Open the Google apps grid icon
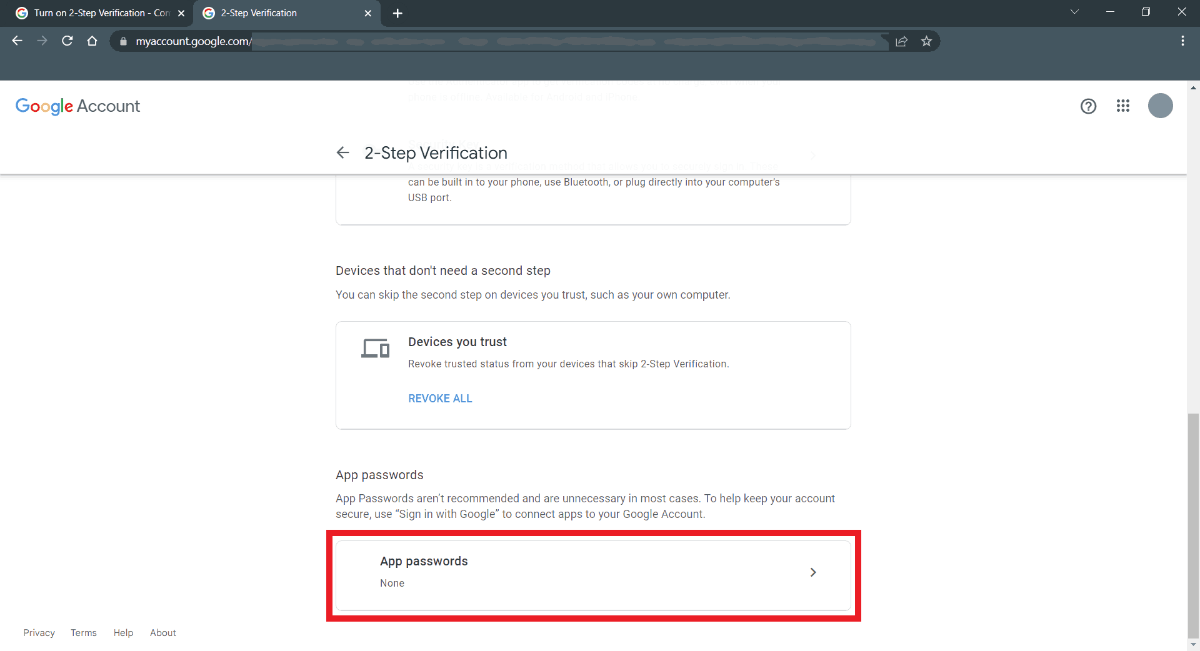The height and width of the screenshot is (651, 1200). [x=1123, y=106]
